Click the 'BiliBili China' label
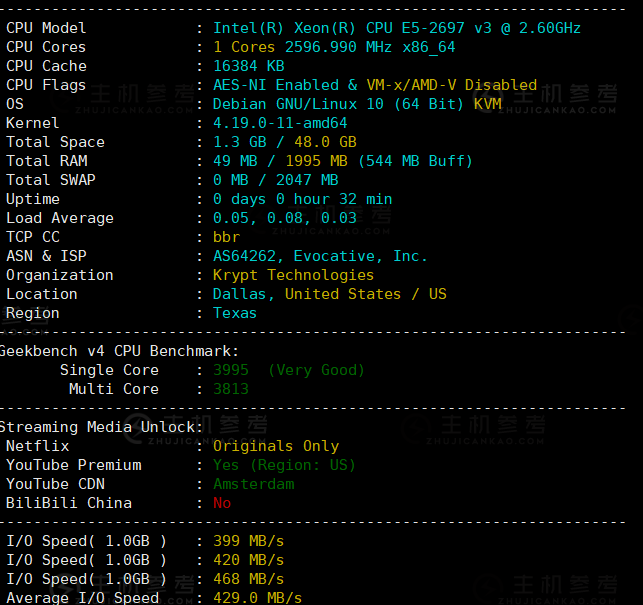643x605 pixels. (69, 503)
